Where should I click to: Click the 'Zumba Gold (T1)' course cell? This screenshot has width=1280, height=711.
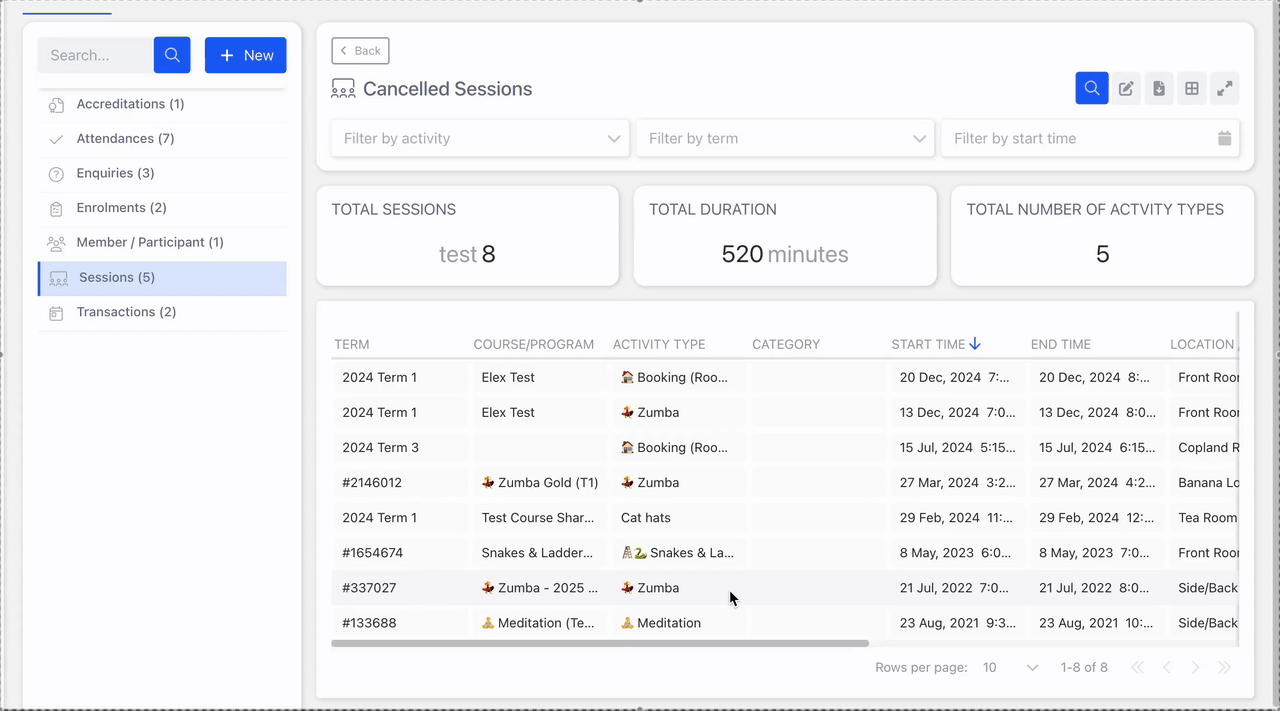click(x=539, y=483)
